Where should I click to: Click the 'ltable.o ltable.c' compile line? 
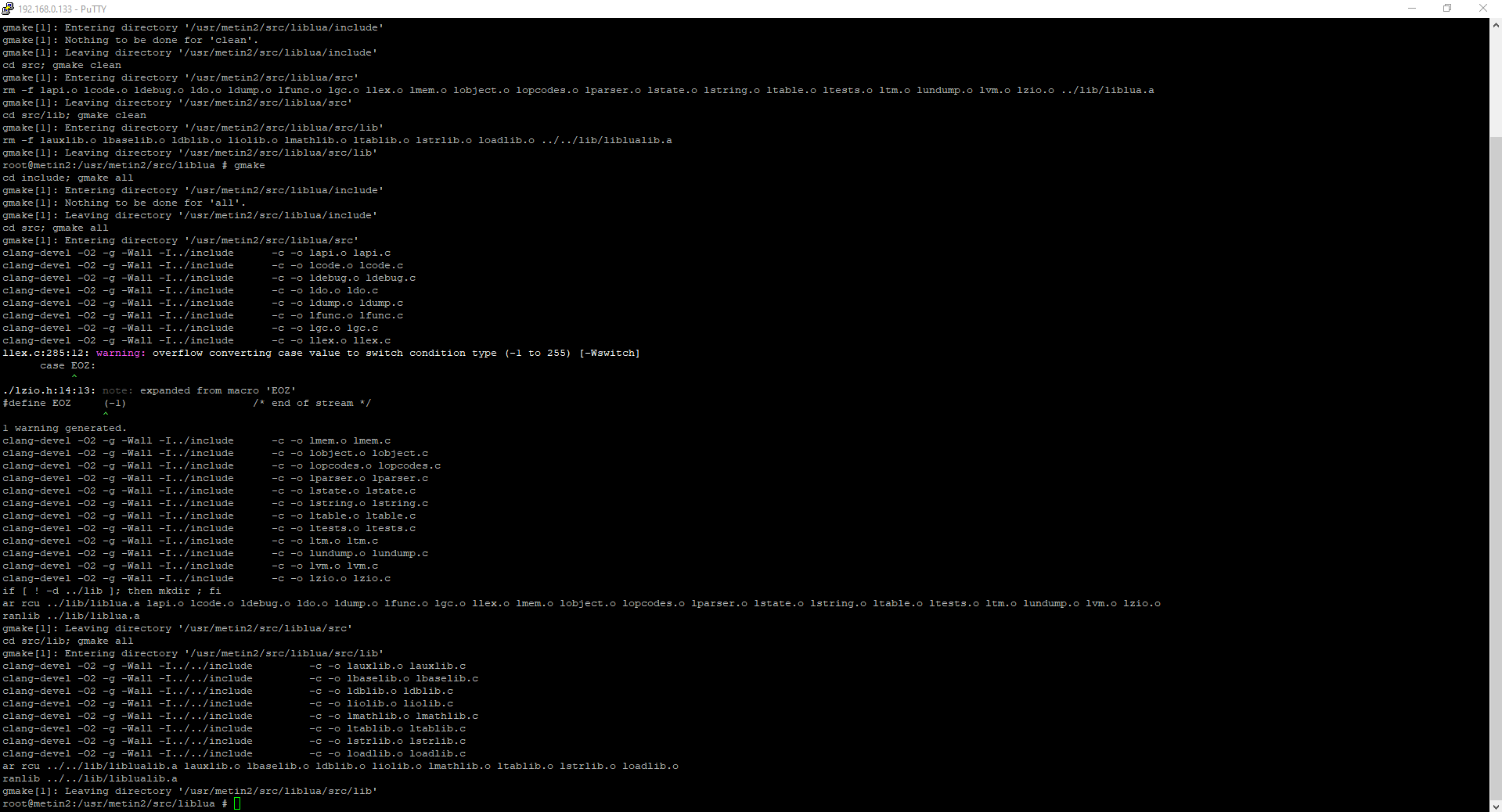pyautogui.click(x=209, y=516)
